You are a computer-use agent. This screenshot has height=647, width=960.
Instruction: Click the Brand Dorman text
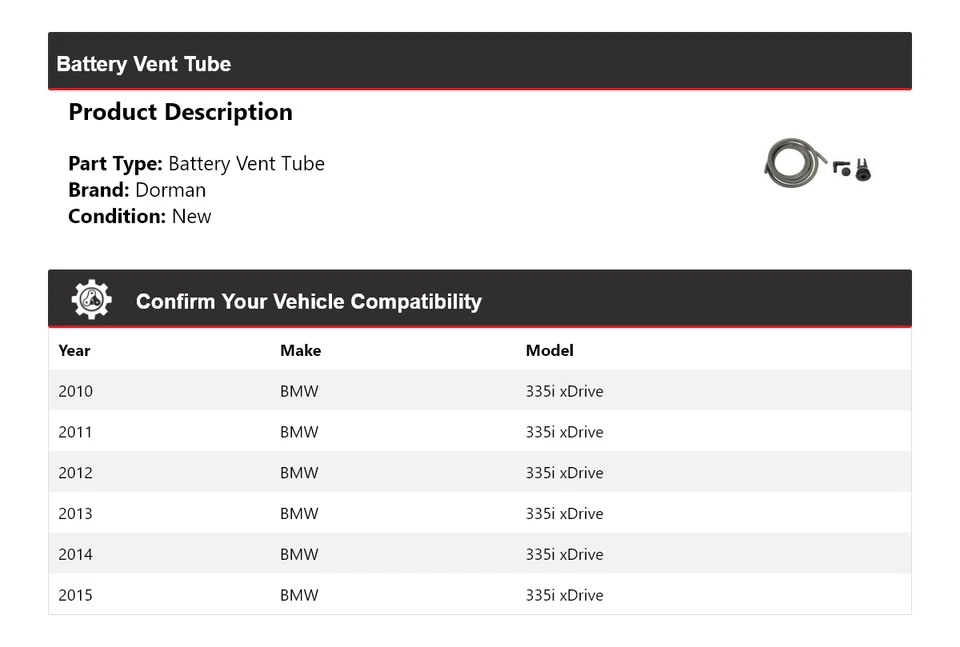[137, 190]
